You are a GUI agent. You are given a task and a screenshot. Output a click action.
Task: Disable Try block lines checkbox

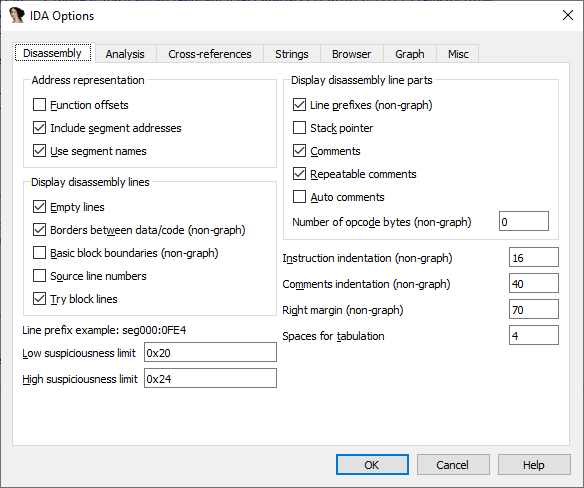tap(39, 299)
